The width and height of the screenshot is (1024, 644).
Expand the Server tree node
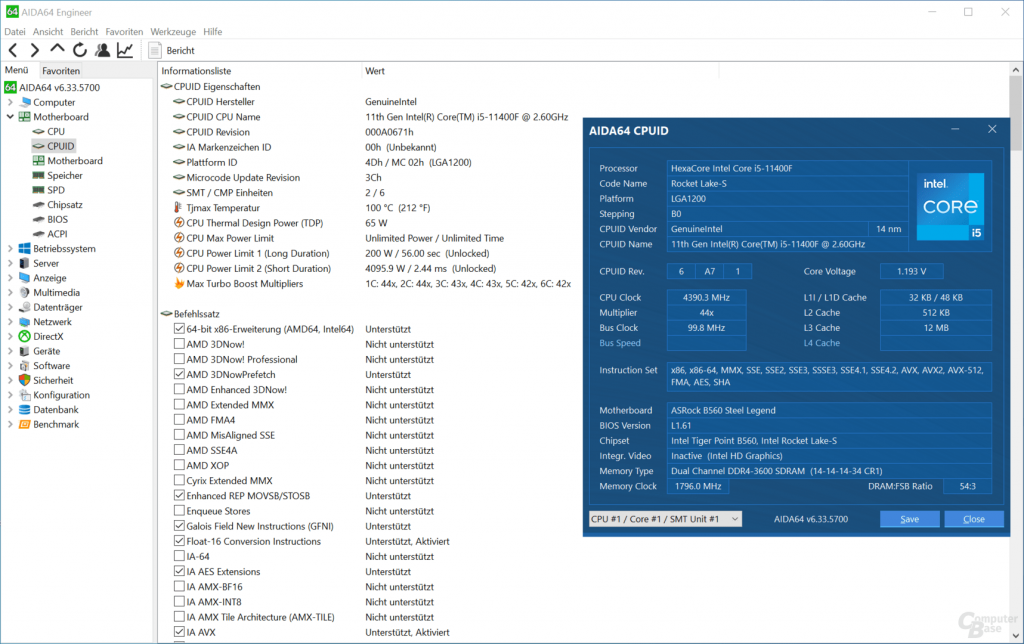pyautogui.click(x=10, y=263)
